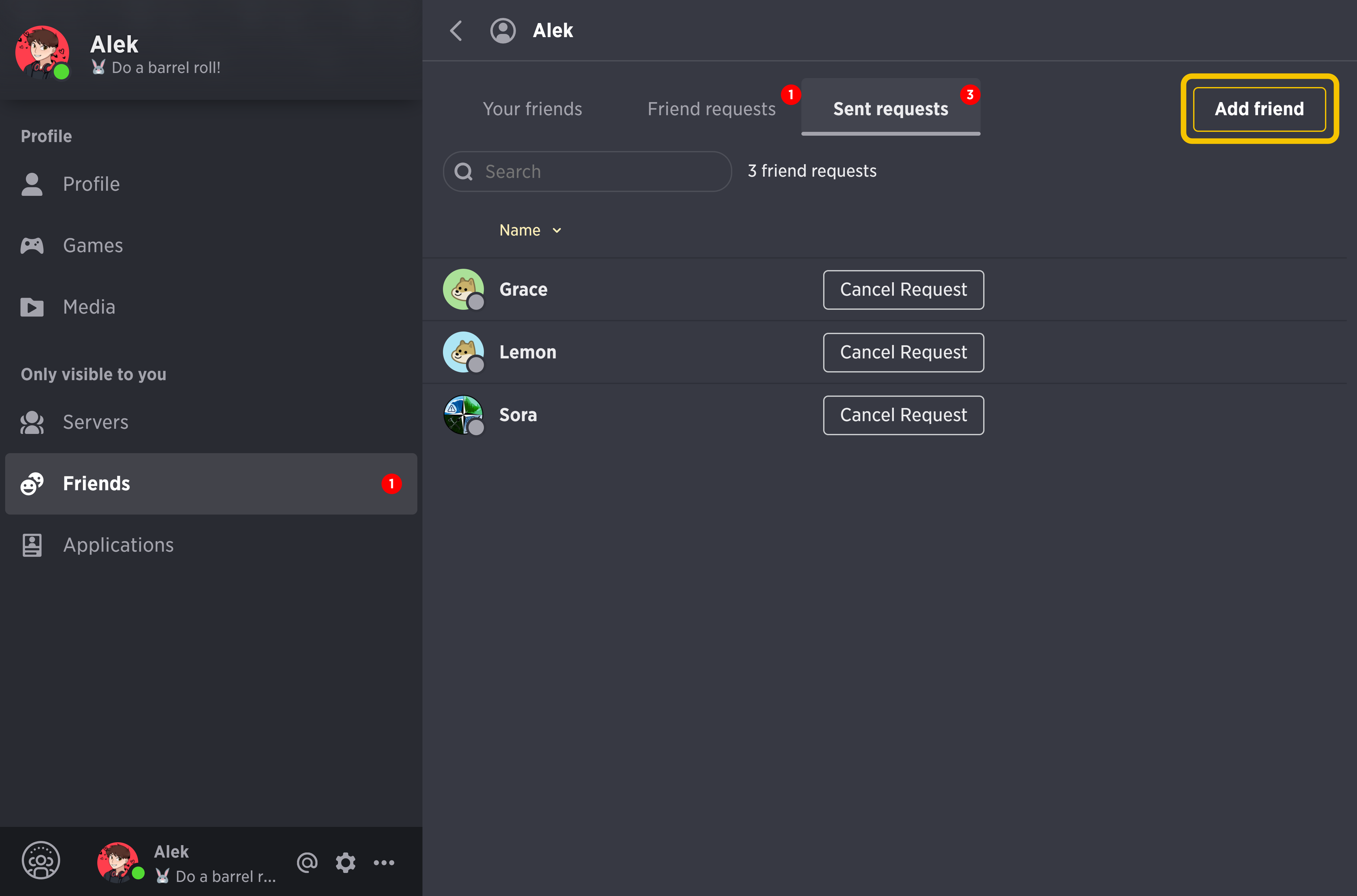Click Alek's small avatar in bottom bar
Screen dimensions: 1357x896
[x=118, y=862]
